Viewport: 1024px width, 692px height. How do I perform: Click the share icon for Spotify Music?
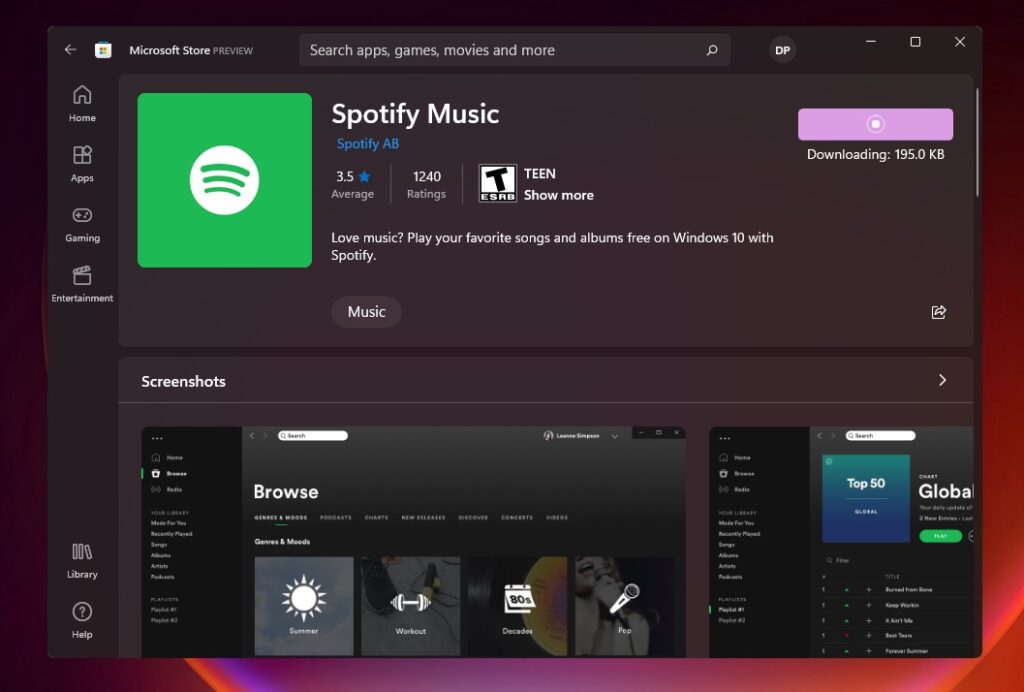point(938,312)
